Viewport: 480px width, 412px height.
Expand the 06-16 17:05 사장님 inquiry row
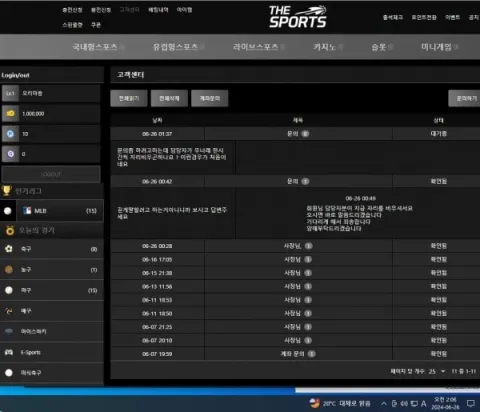coord(295,259)
